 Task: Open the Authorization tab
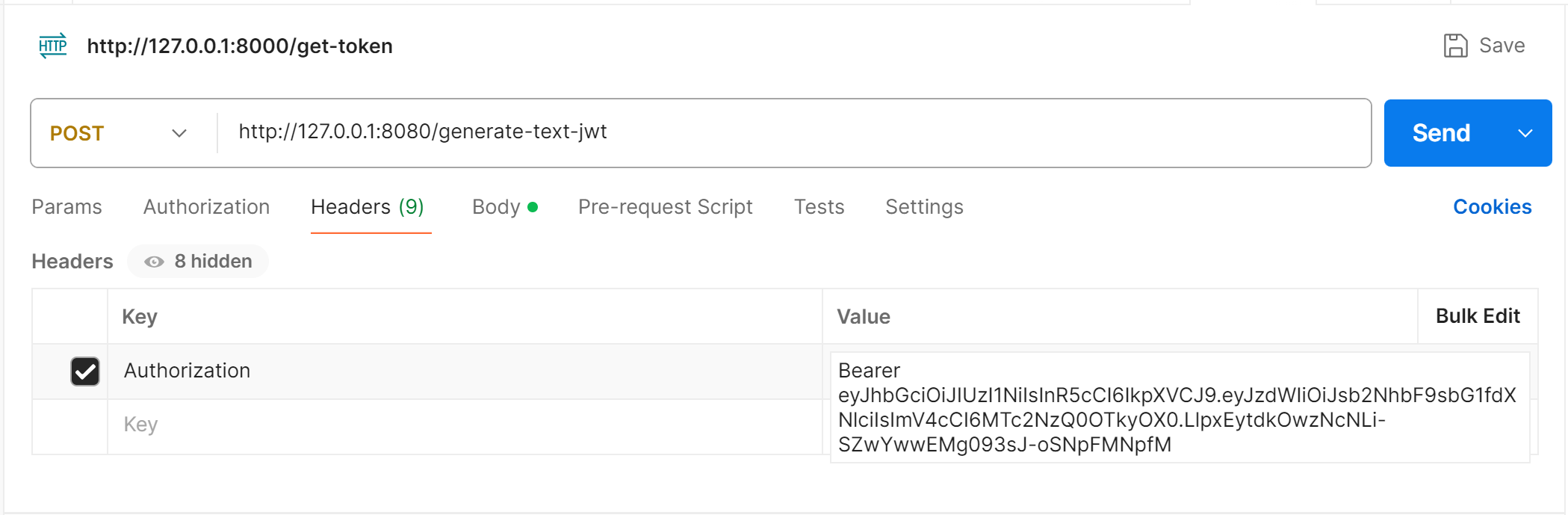point(206,207)
